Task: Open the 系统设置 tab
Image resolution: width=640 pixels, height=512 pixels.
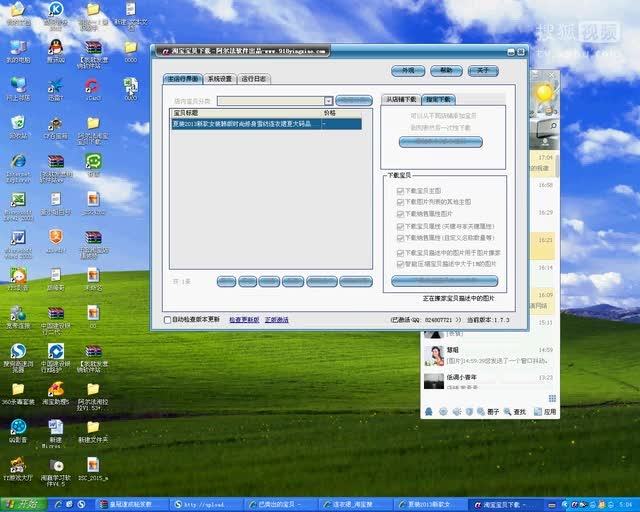Action: [220, 79]
